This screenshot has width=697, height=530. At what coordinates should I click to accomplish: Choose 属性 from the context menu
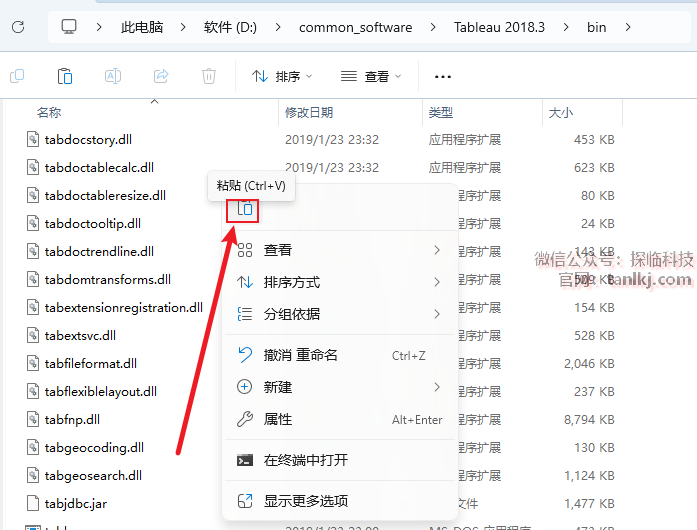tap(340, 419)
